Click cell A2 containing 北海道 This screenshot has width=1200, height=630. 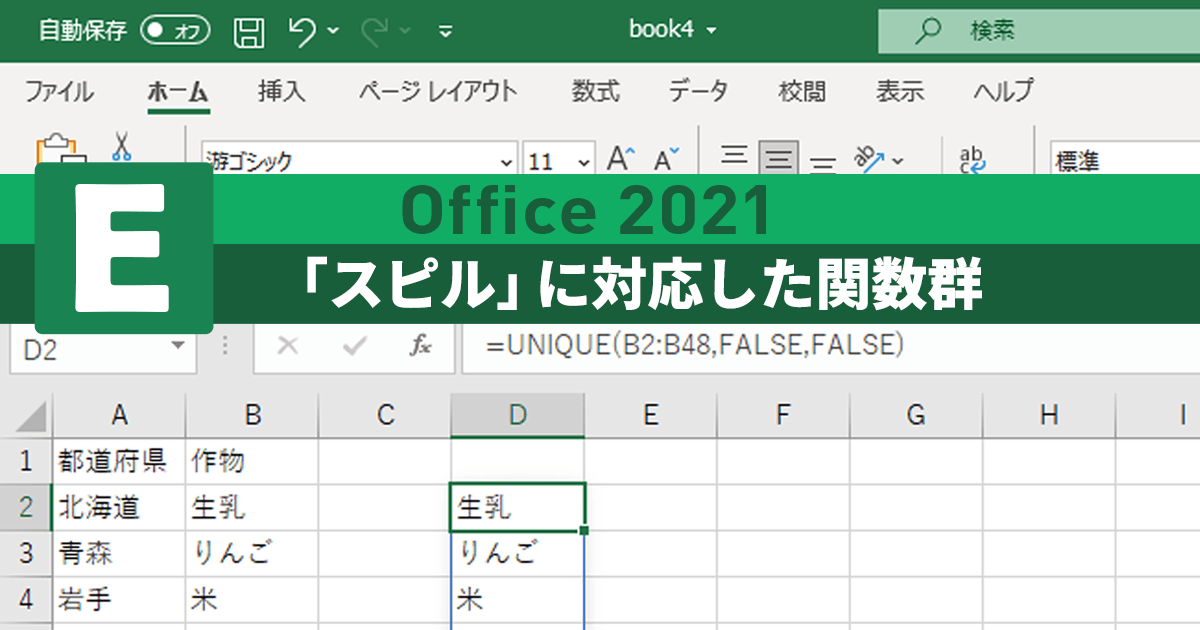(119, 507)
